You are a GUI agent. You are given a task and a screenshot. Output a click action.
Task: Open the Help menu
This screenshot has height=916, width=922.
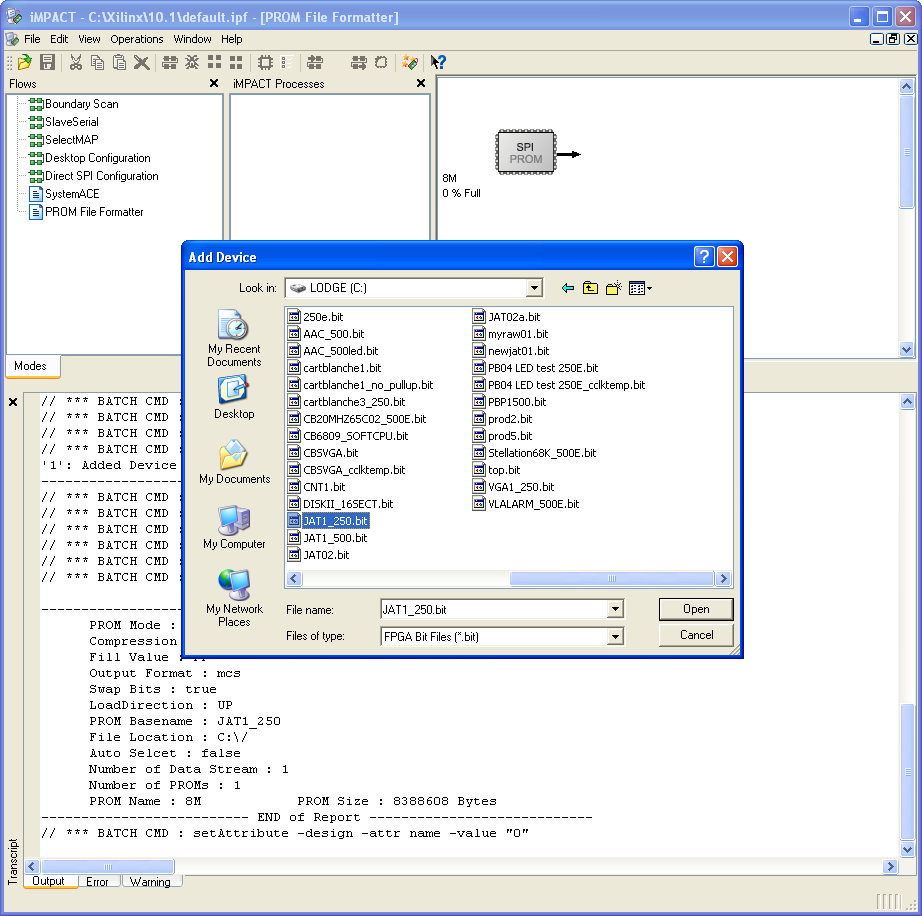[x=232, y=39]
